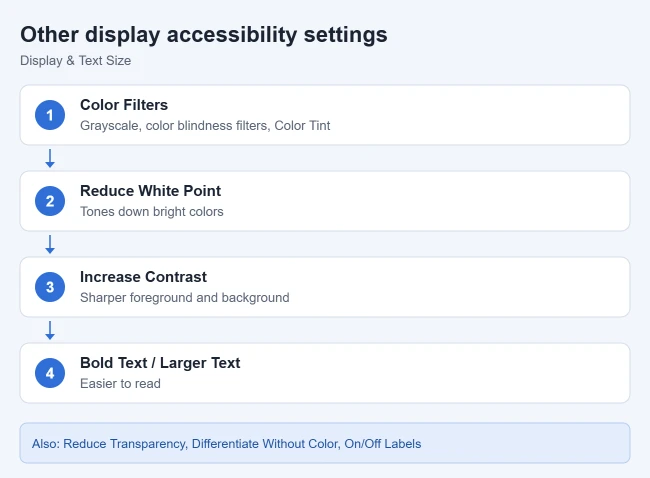Open the Increase Contrast card
Screen dimensions: 650x478
click(x=325, y=287)
